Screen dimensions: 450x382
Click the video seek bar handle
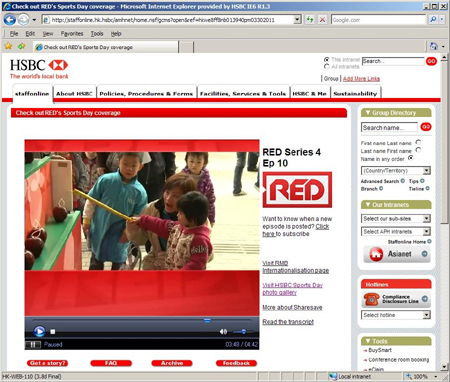click(207, 320)
